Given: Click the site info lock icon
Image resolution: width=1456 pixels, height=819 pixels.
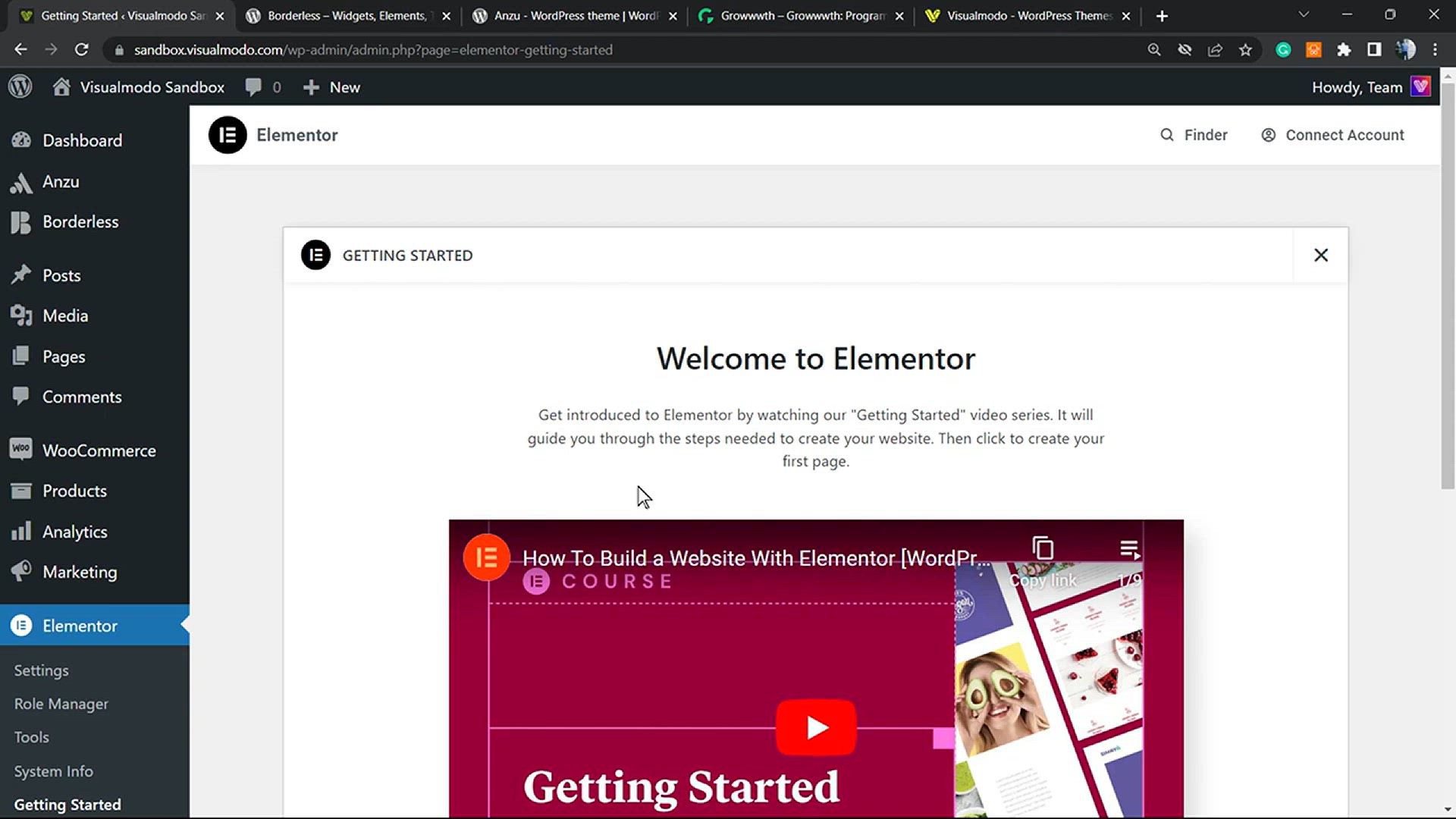Looking at the screenshot, I should [118, 50].
